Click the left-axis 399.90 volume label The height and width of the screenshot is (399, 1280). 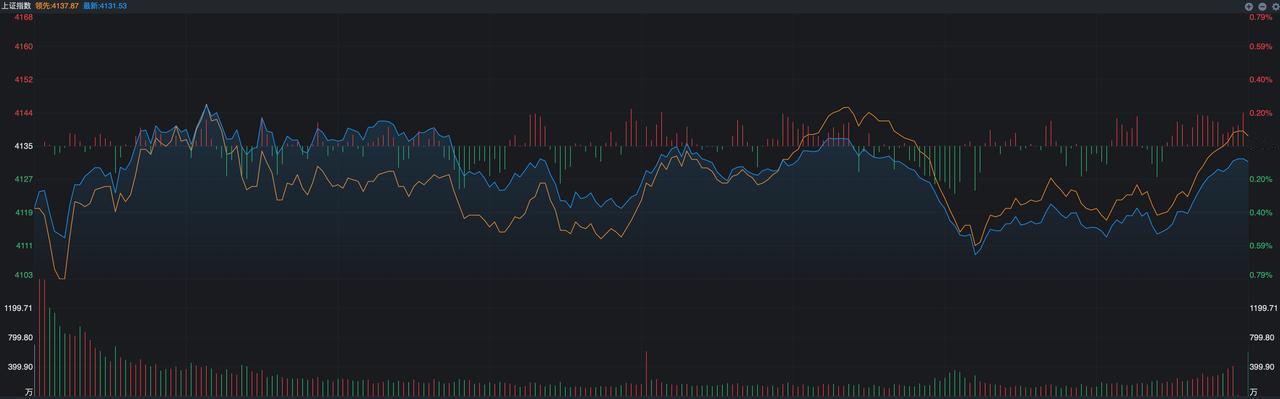click(x=21, y=367)
